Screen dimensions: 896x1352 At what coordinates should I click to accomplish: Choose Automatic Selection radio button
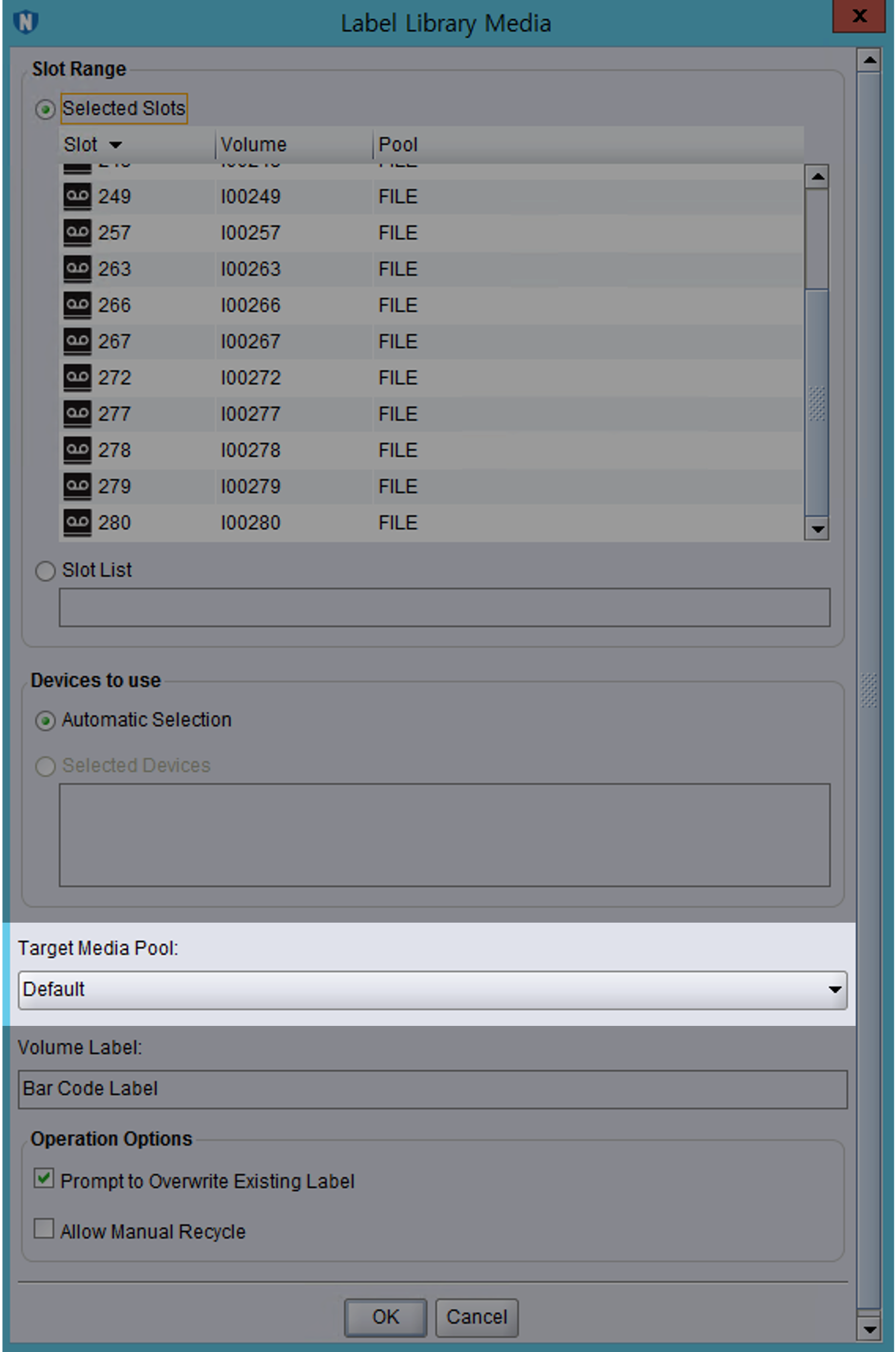coord(45,721)
